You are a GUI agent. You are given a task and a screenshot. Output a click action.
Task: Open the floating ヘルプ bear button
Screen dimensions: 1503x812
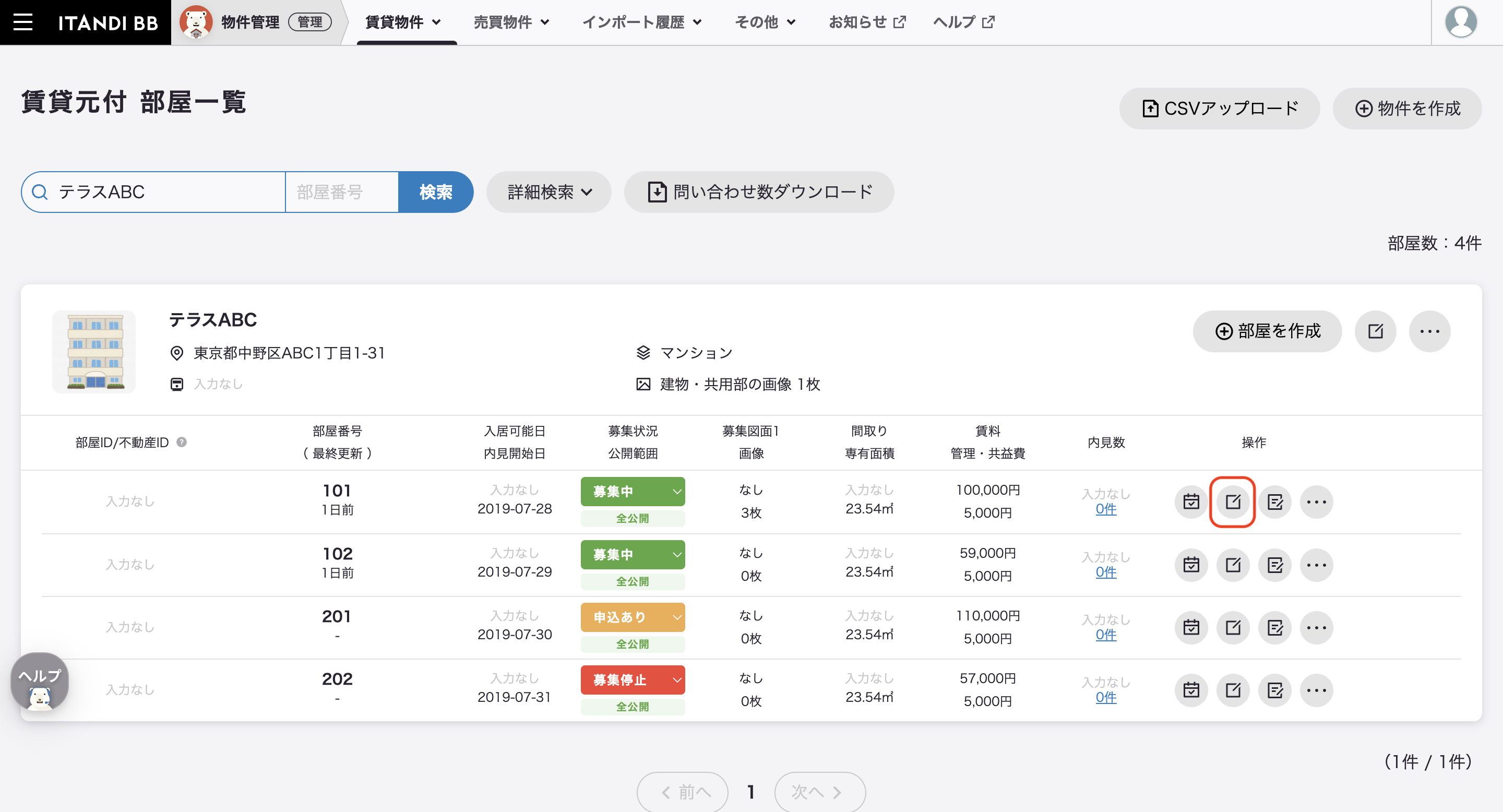tap(40, 682)
